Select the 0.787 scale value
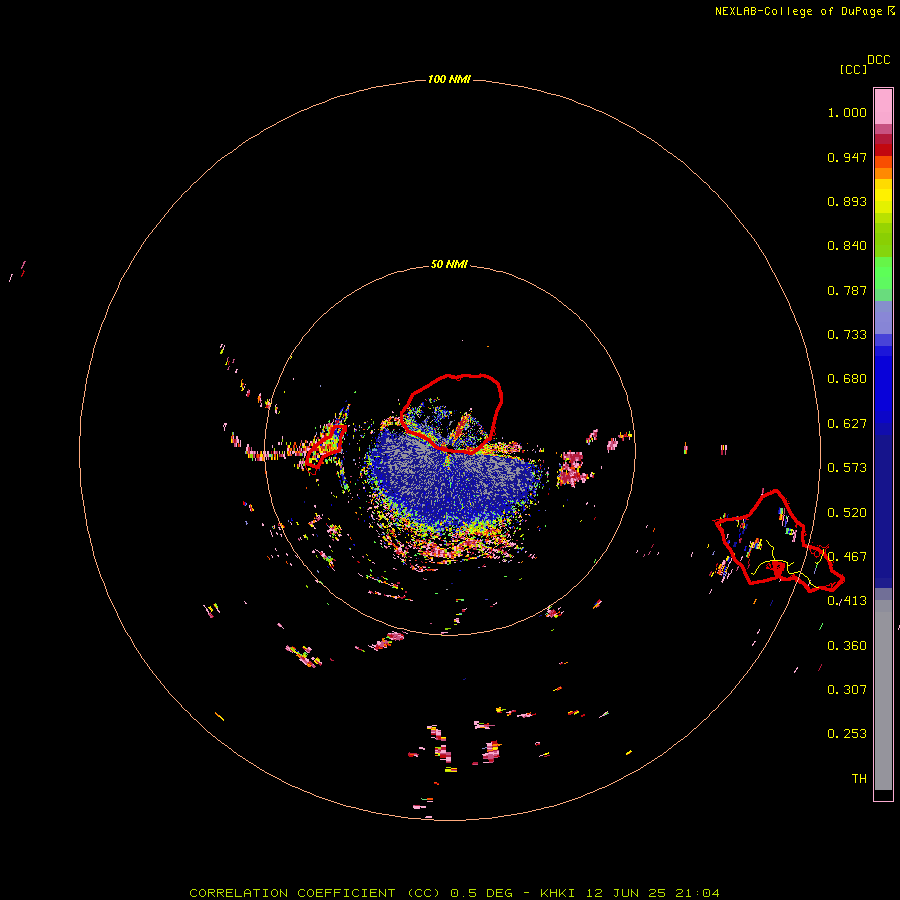 pos(847,290)
